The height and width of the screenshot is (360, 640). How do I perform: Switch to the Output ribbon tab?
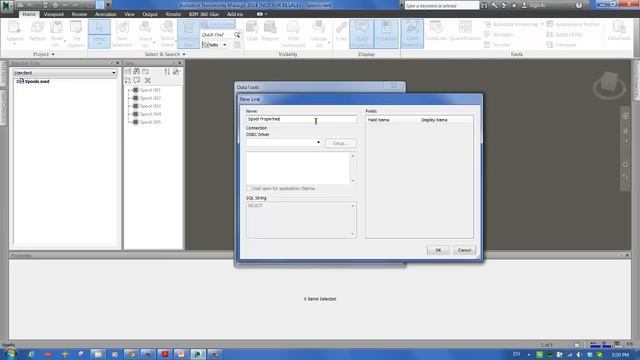point(150,14)
